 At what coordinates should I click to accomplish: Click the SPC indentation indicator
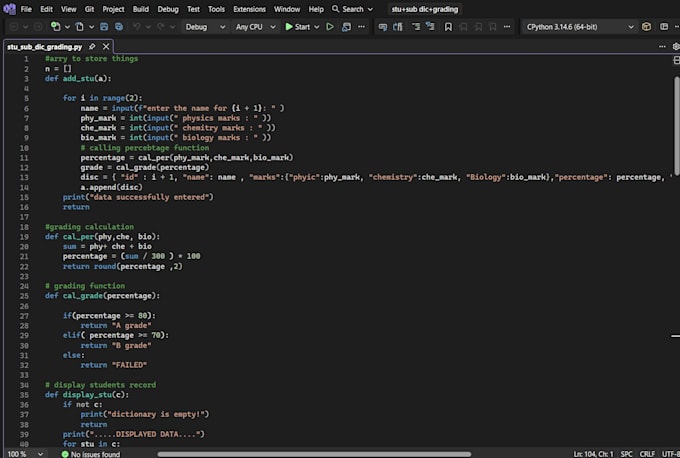(x=626, y=454)
